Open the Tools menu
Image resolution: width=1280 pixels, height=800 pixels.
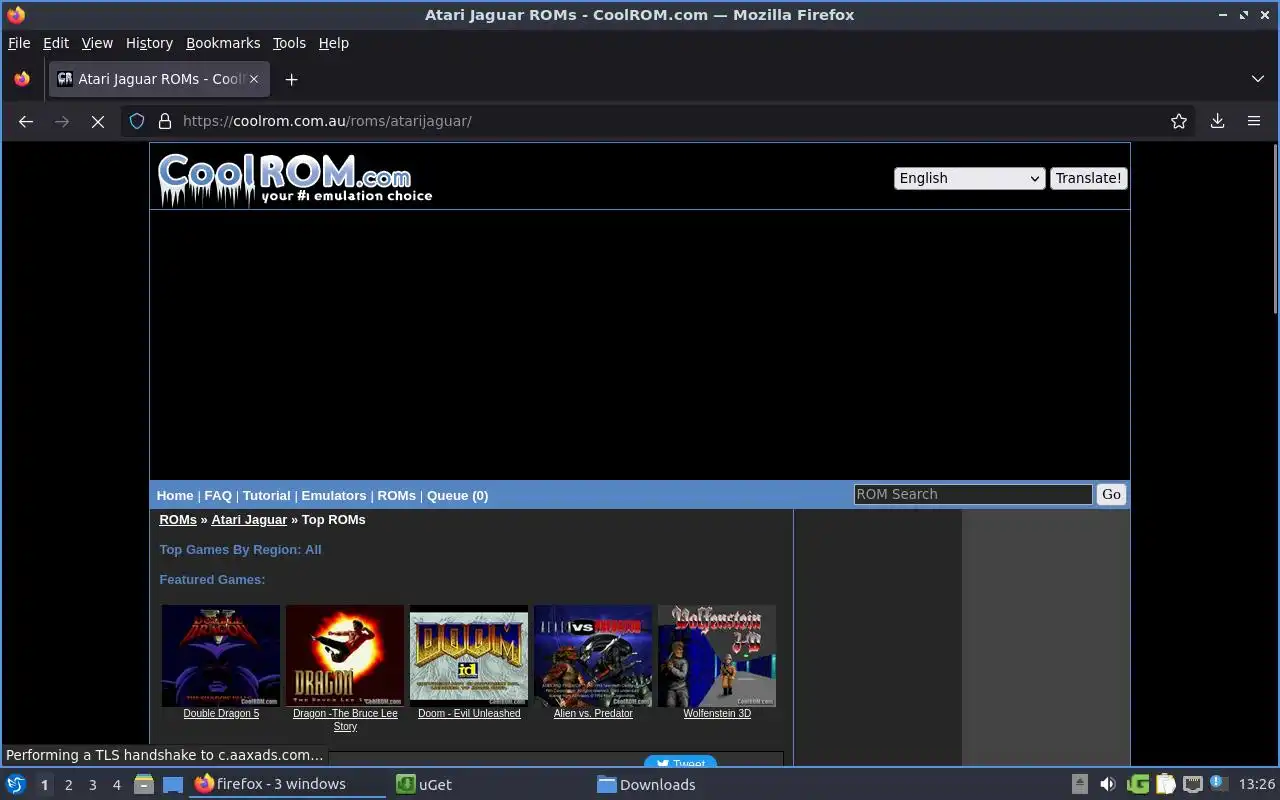289,43
